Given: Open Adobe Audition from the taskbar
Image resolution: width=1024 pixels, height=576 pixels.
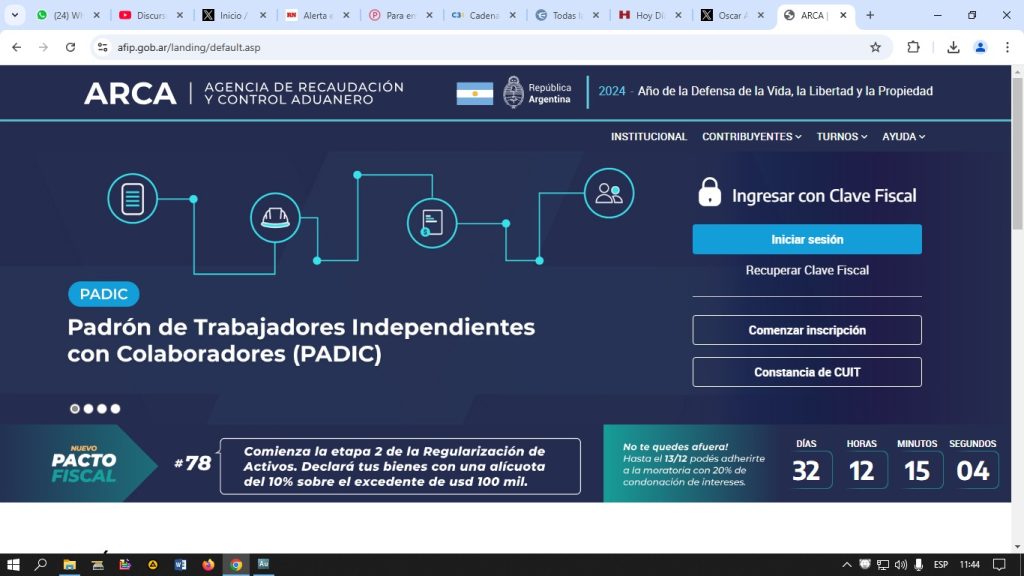Looking at the screenshot, I should 265,564.
